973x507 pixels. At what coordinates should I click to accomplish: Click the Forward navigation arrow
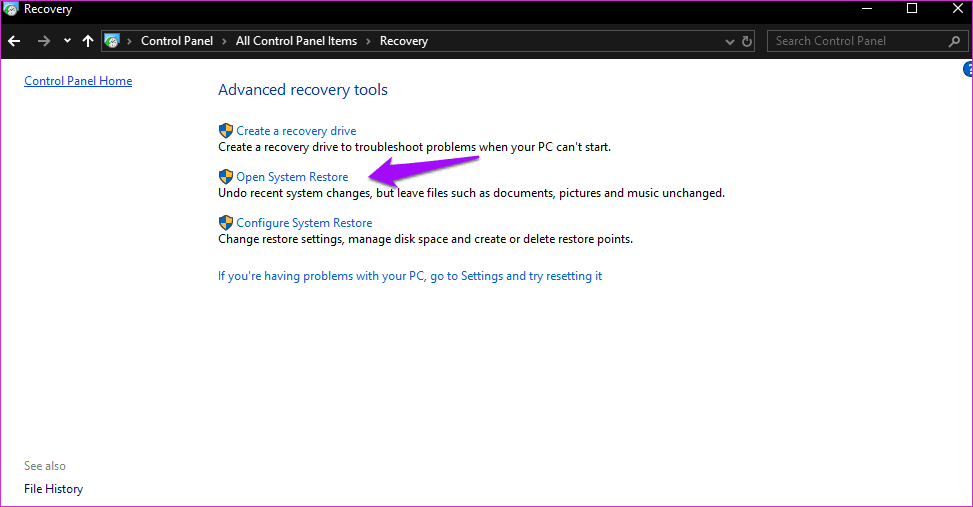click(43, 41)
